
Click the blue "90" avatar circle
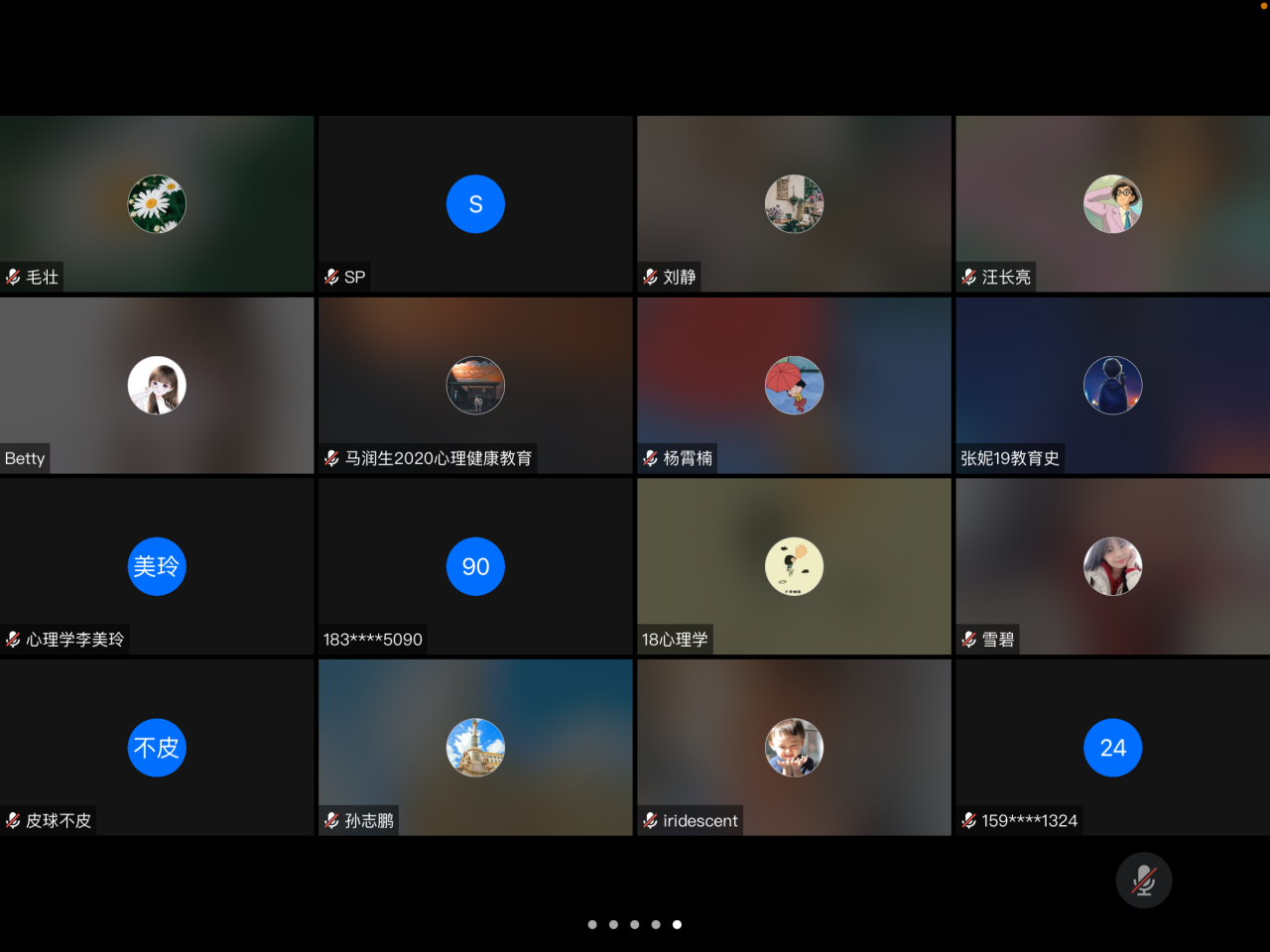click(475, 566)
